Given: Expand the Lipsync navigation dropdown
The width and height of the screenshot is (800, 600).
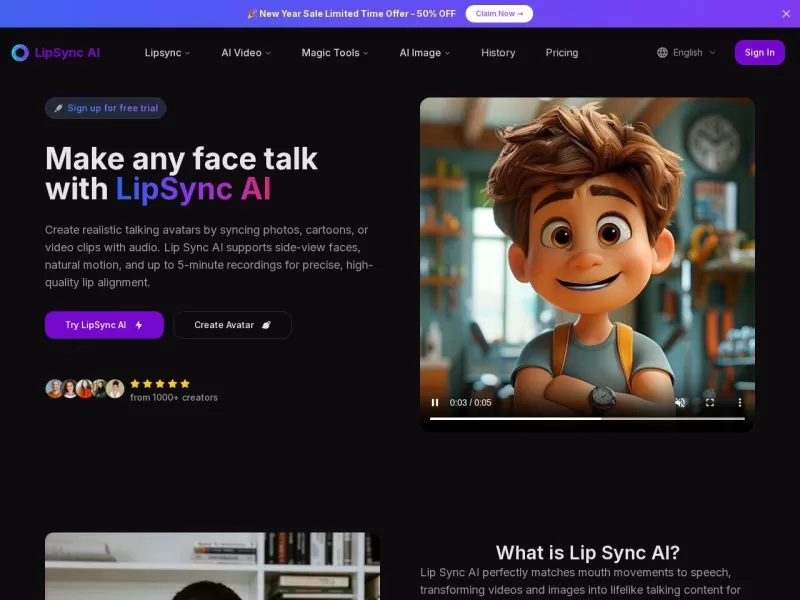Looking at the screenshot, I should (x=167, y=53).
